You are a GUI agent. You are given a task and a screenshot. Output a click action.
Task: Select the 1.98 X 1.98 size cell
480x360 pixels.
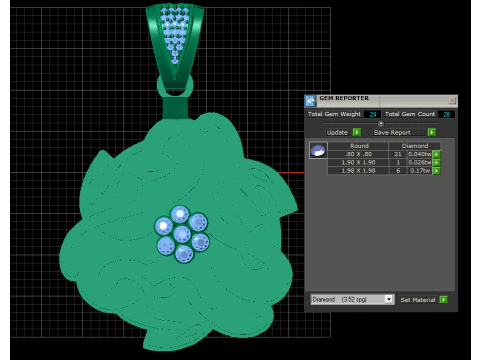(x=358, y=171)
